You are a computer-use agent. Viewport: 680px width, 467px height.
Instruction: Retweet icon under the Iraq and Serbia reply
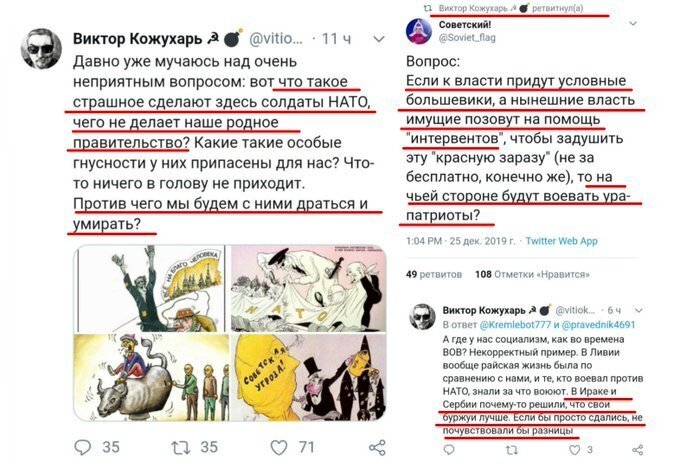coord(512,450)
